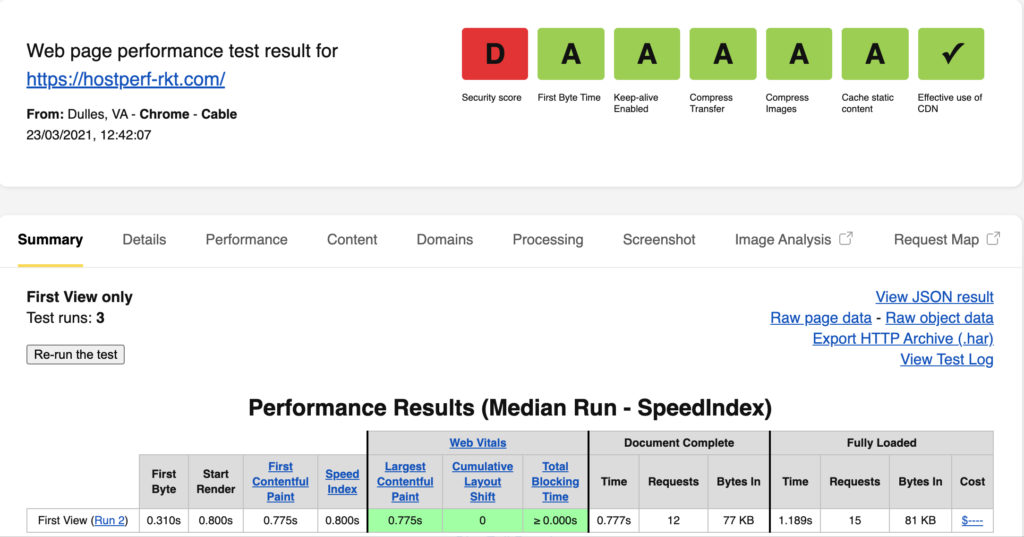Click the Web Vitals header link
The width and height of the screenshot is (1024, 537).
pos(477,442)
